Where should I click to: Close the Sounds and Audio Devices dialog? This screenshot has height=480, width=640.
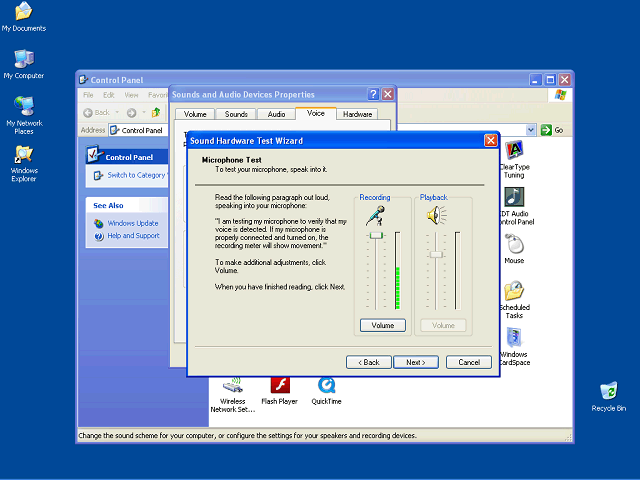pos(387,94)
